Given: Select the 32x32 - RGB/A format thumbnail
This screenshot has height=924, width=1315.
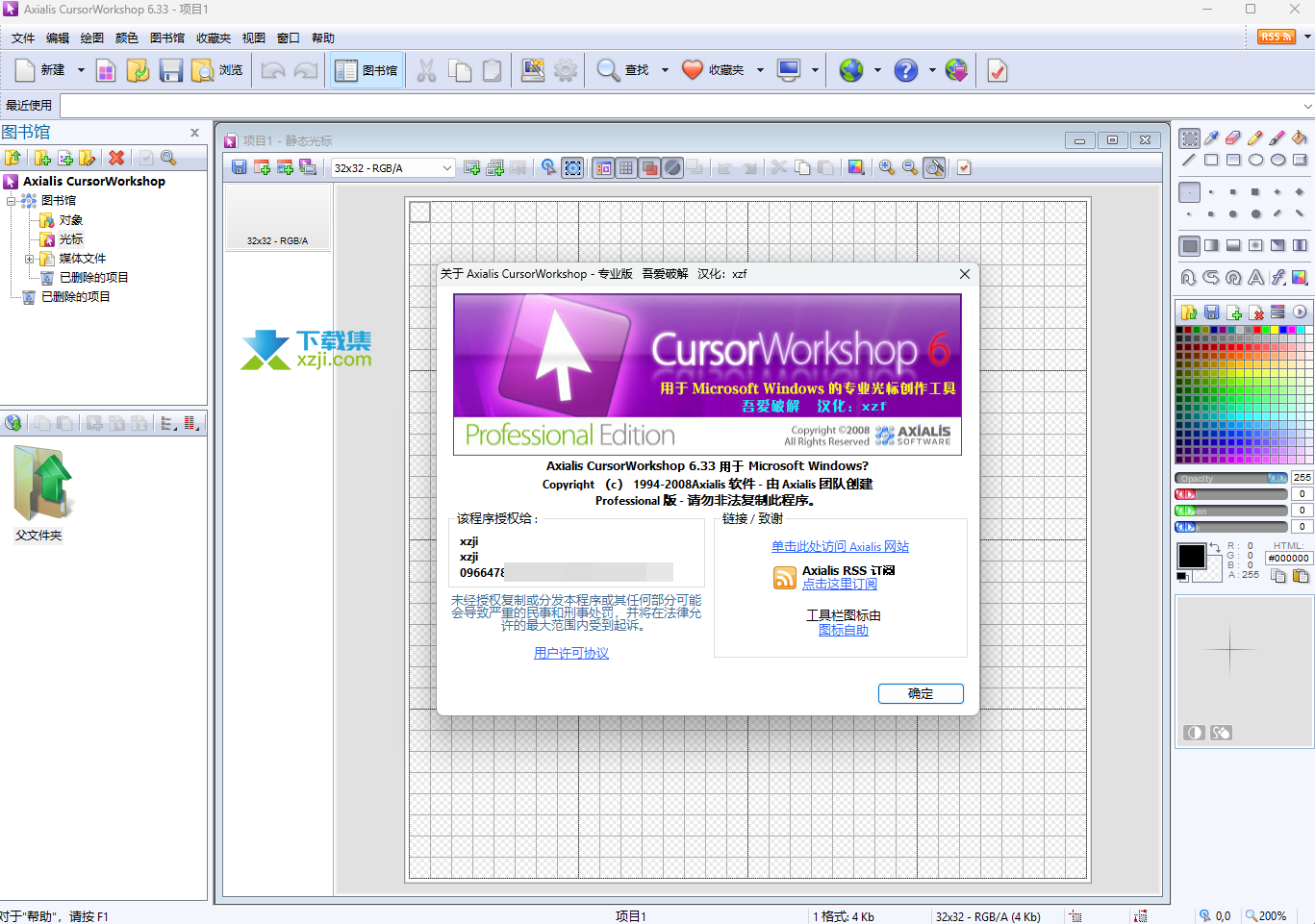Looking at the screenshot, I should tap(278, 218).
